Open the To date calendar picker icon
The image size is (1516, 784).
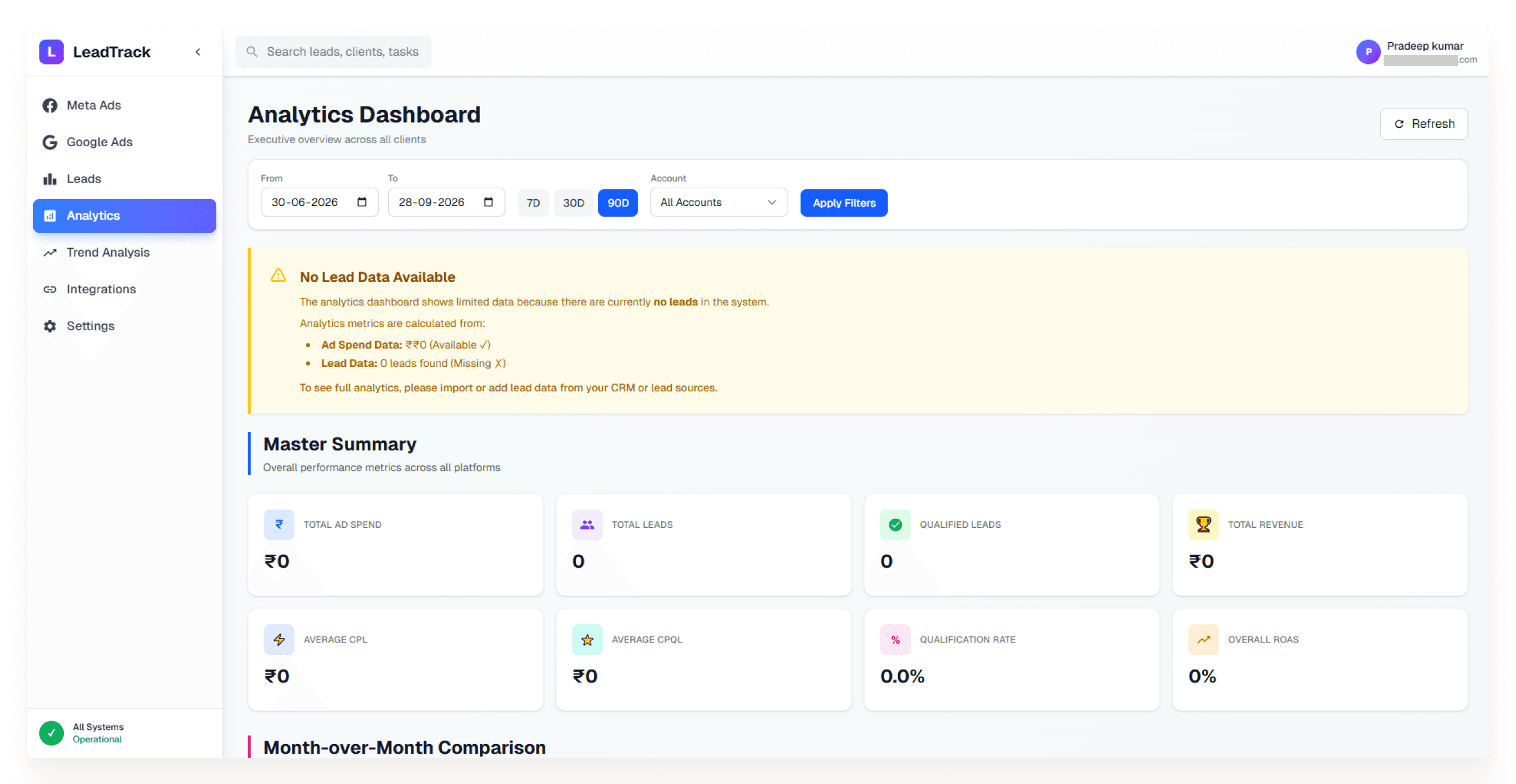click(489, 203)
